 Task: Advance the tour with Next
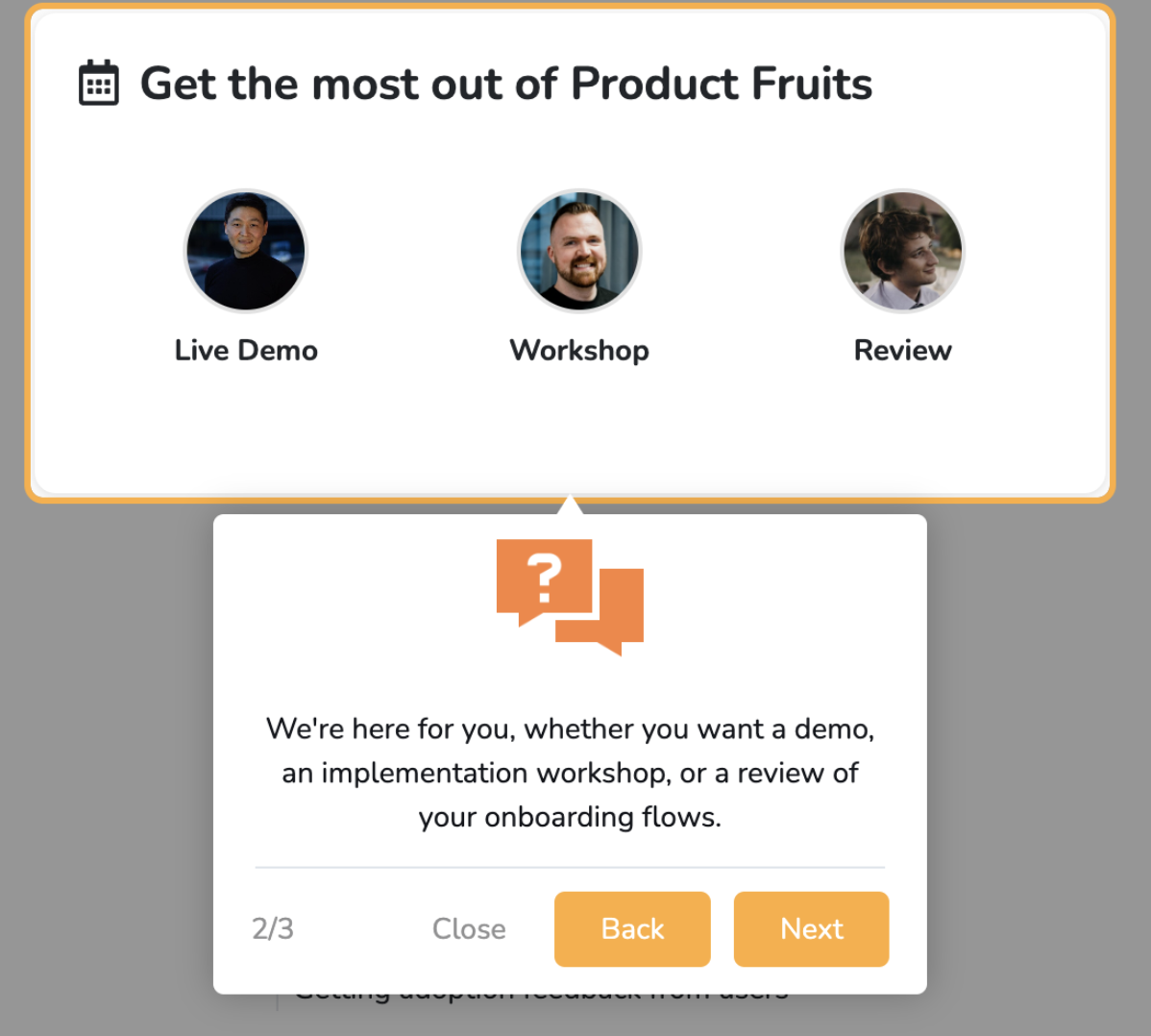pyautogui.click(x=811, y=928)
